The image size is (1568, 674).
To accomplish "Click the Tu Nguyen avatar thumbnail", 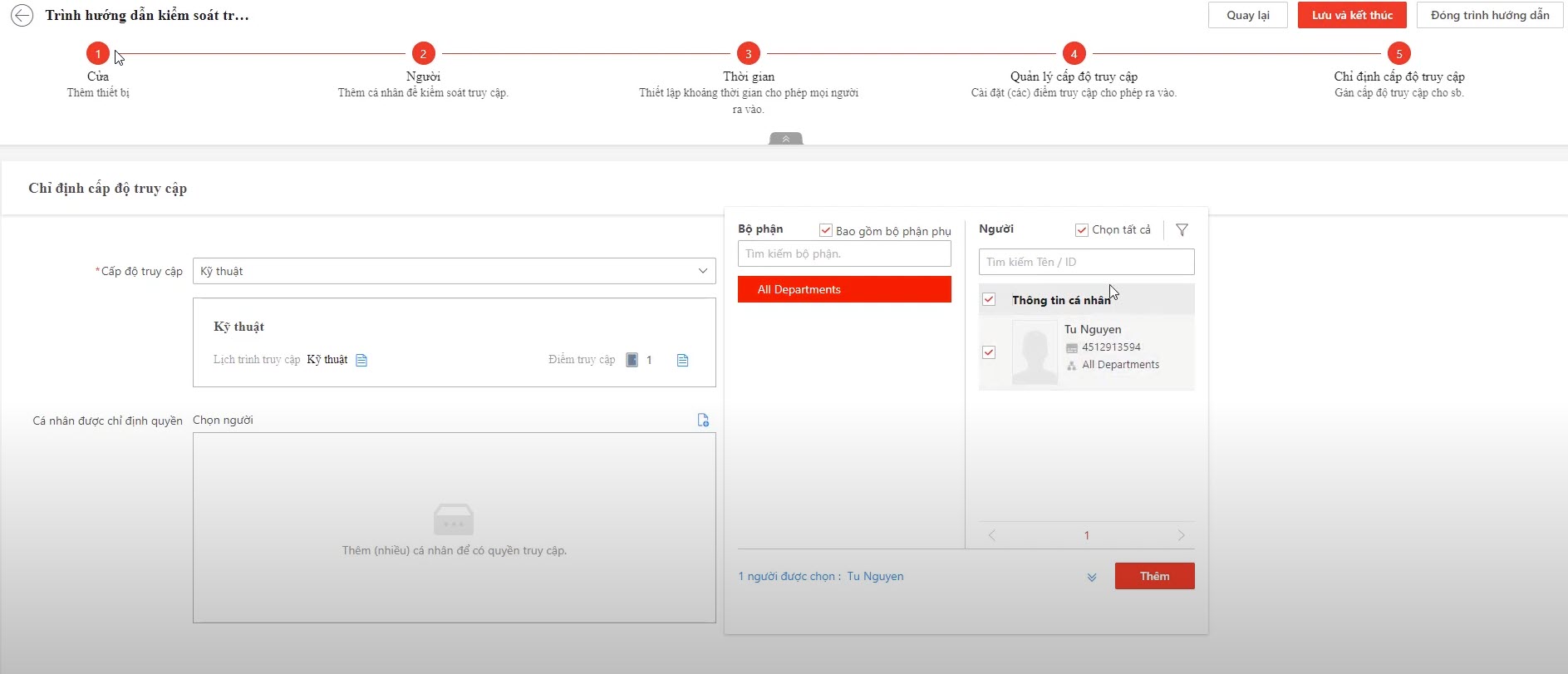I will (1035, 352).
